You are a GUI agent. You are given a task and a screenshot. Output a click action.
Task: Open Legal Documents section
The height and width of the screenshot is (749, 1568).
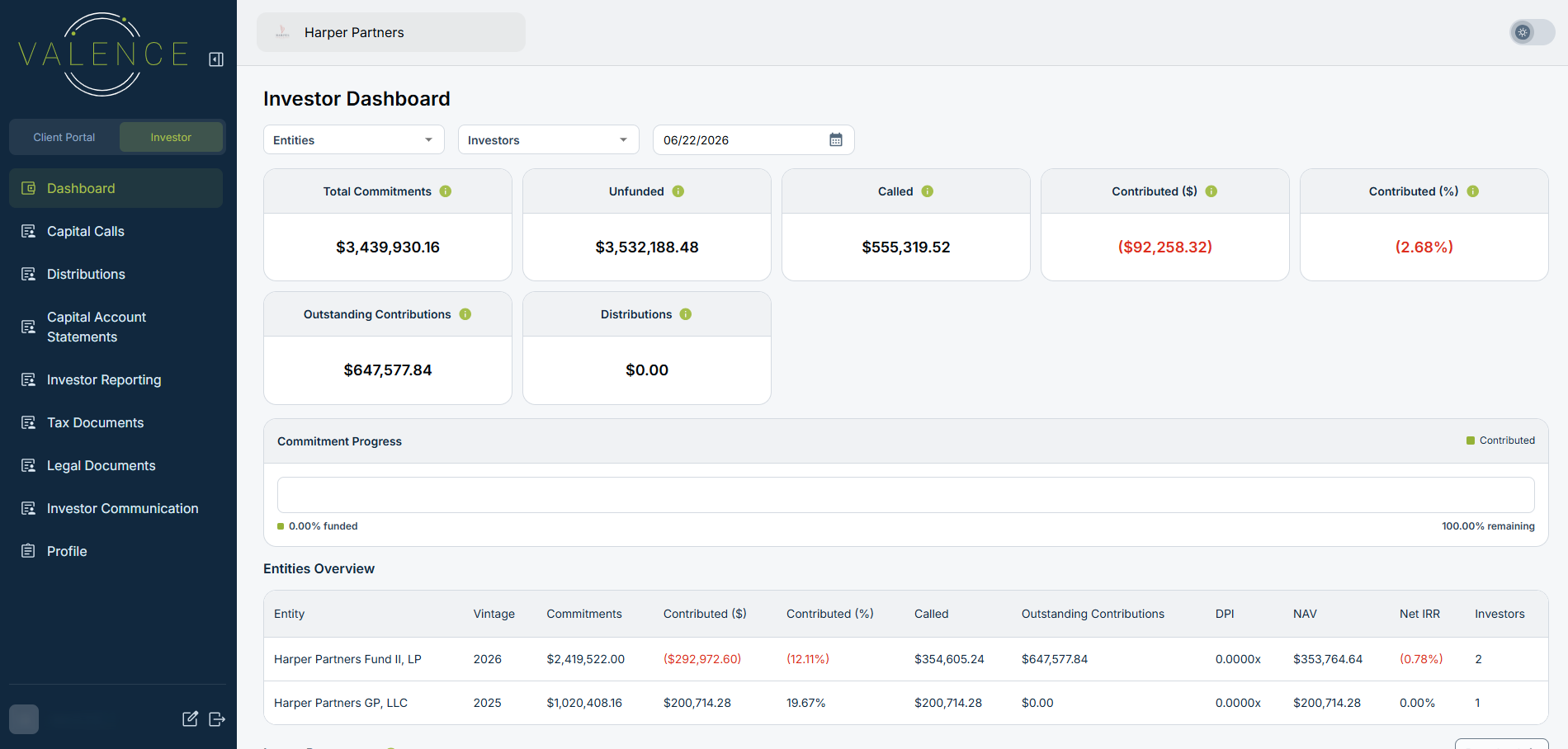click(x=116, y=465)
